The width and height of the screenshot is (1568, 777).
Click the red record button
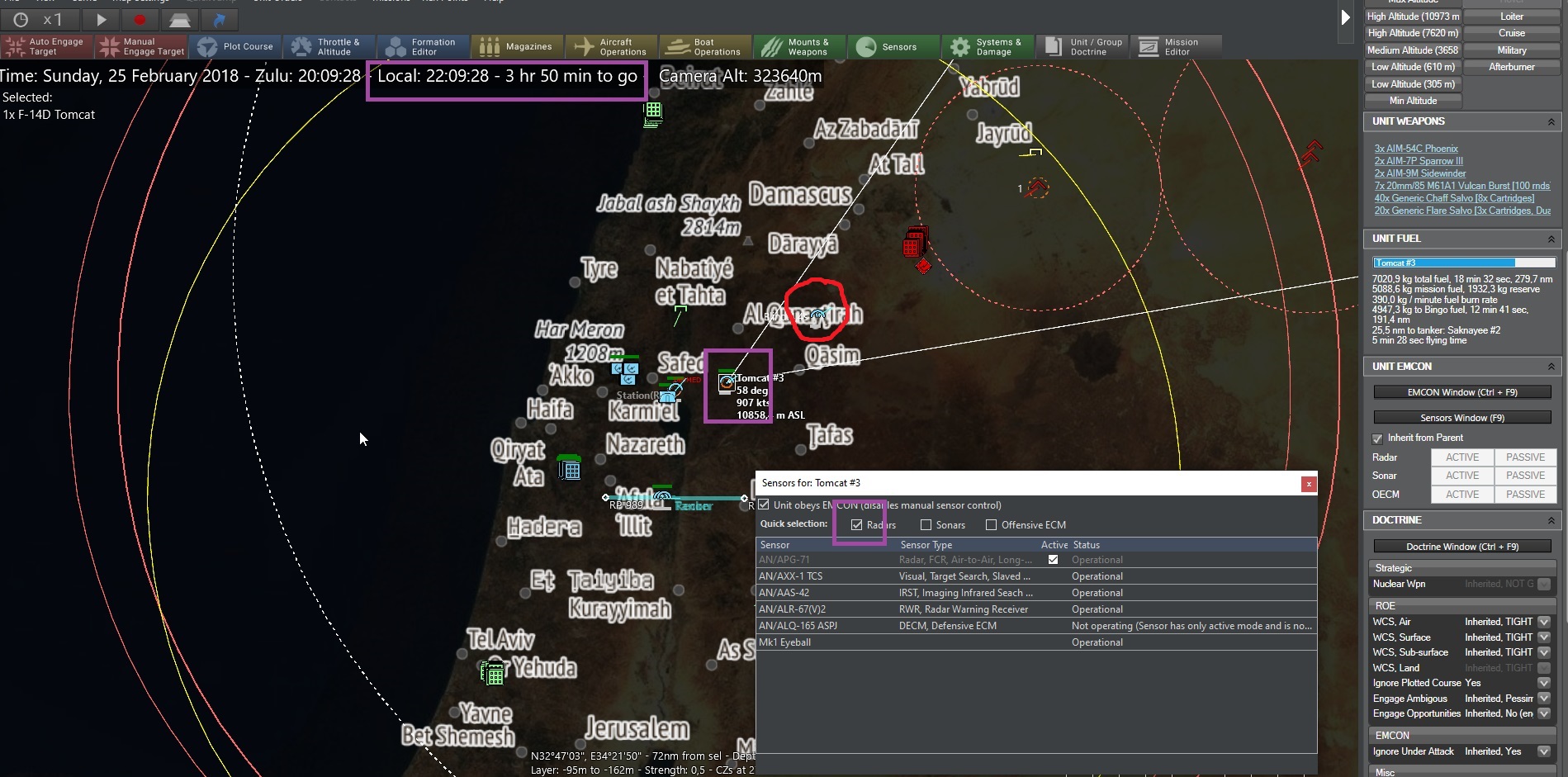click(x=140, y=20)
